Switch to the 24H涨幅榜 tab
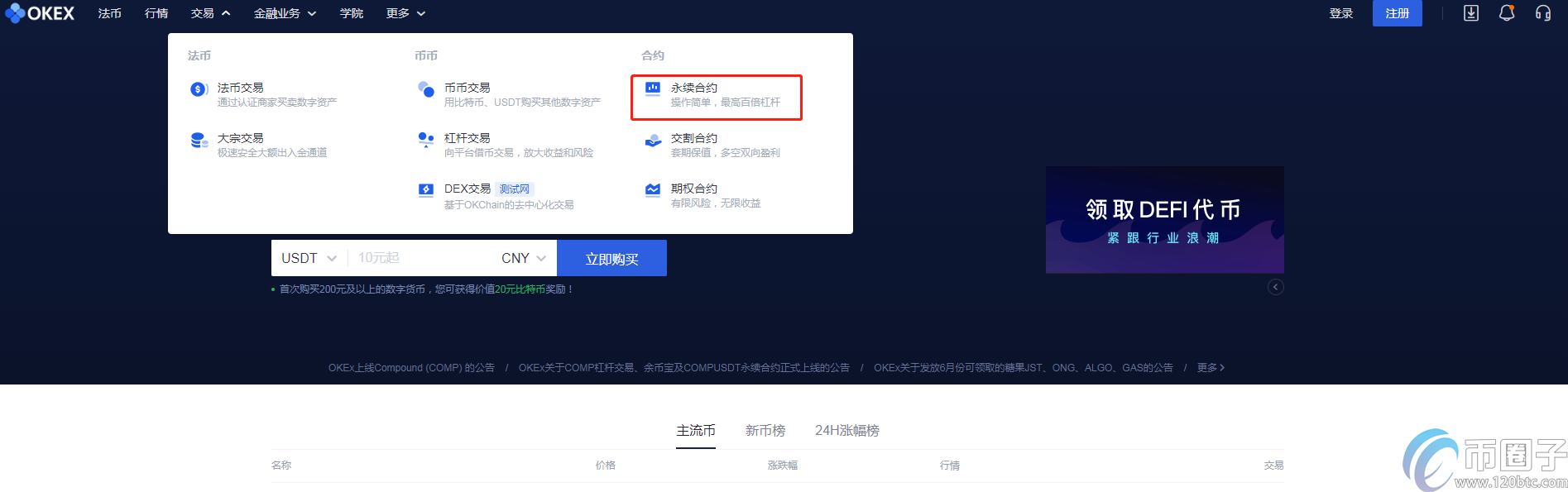Screen dimensions: 1568x492 (846, 431)
